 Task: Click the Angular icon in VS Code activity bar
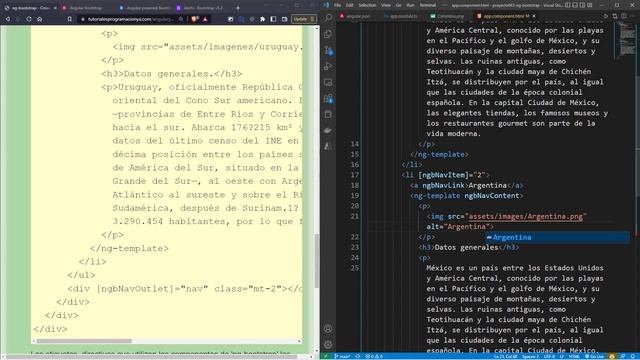coord(328,146)
